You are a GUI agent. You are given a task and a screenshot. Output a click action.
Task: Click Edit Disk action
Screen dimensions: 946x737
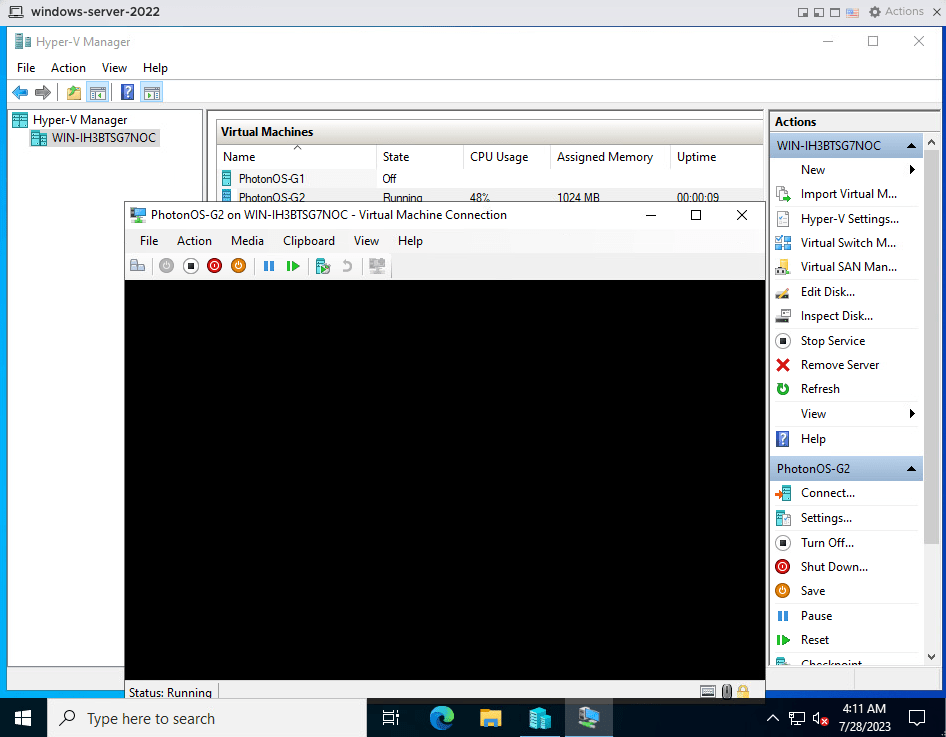(827, 291)
